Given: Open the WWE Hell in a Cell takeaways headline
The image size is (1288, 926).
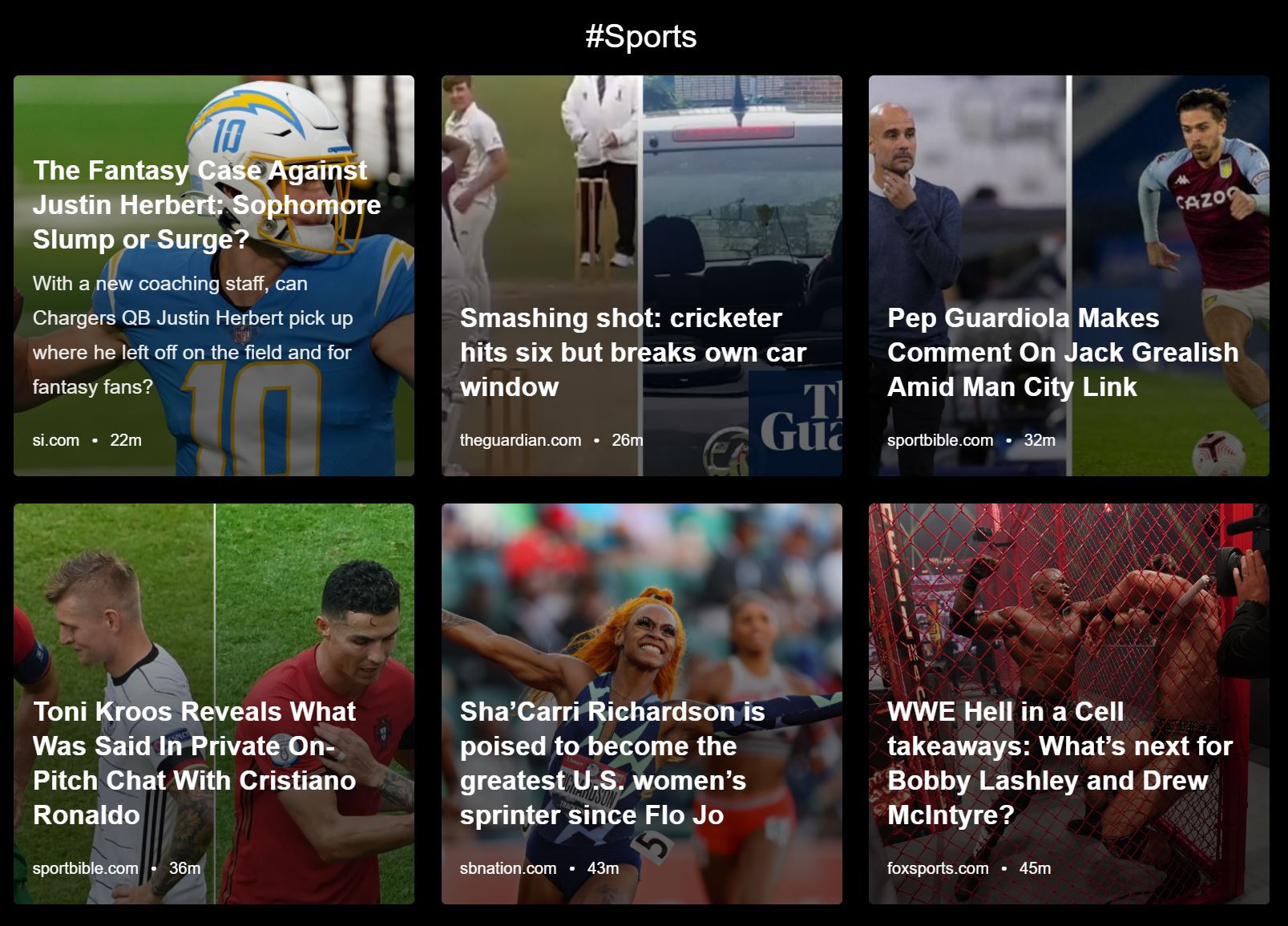Looking at the screenshot, I should [x=1060, y=762].
